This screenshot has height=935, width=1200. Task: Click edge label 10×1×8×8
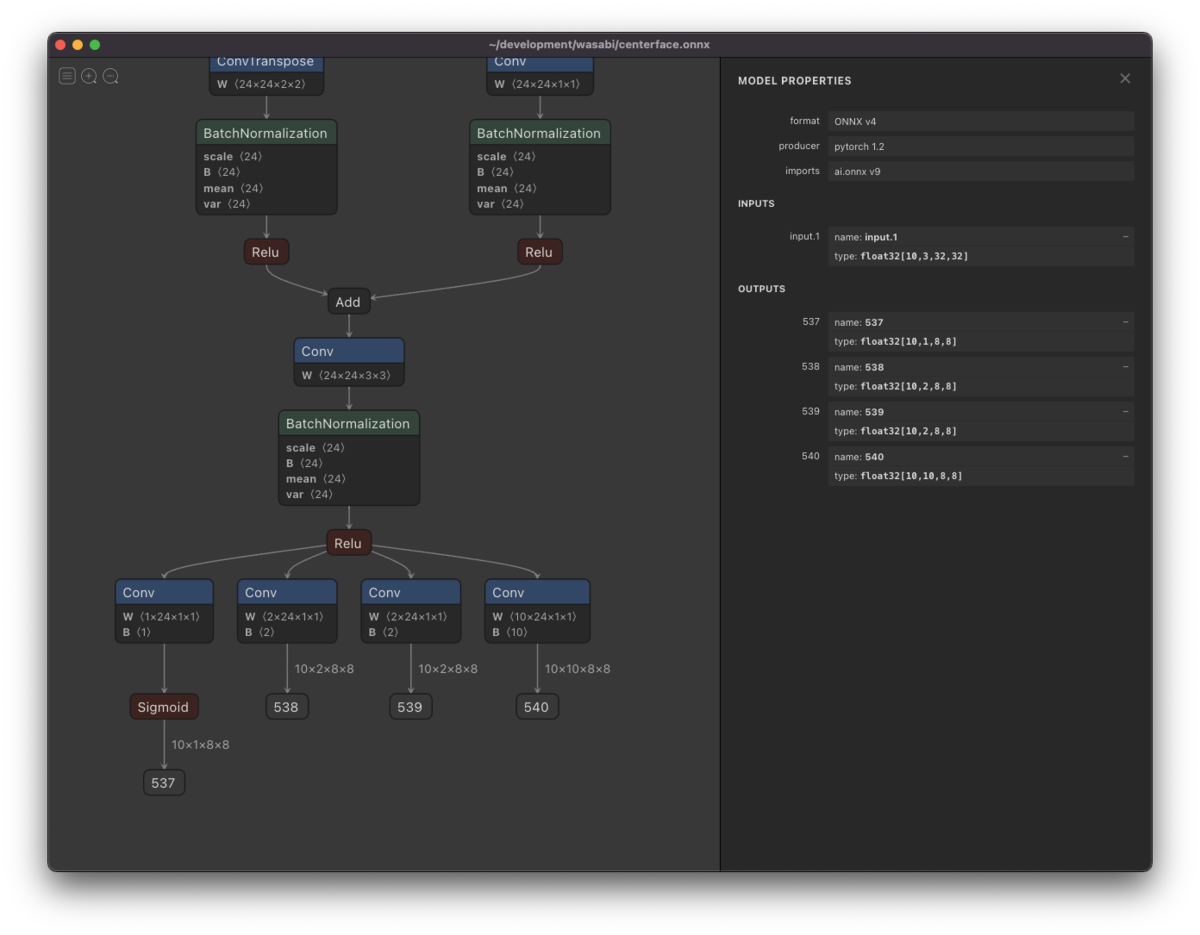point(200,745)
